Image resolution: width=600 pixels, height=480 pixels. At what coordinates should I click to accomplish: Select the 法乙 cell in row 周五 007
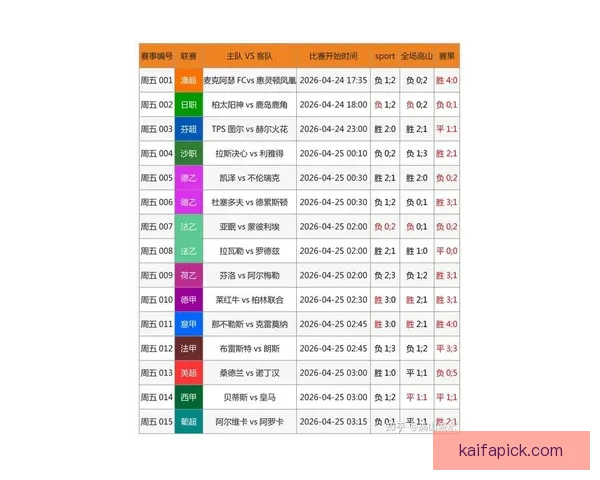[189, 227]
